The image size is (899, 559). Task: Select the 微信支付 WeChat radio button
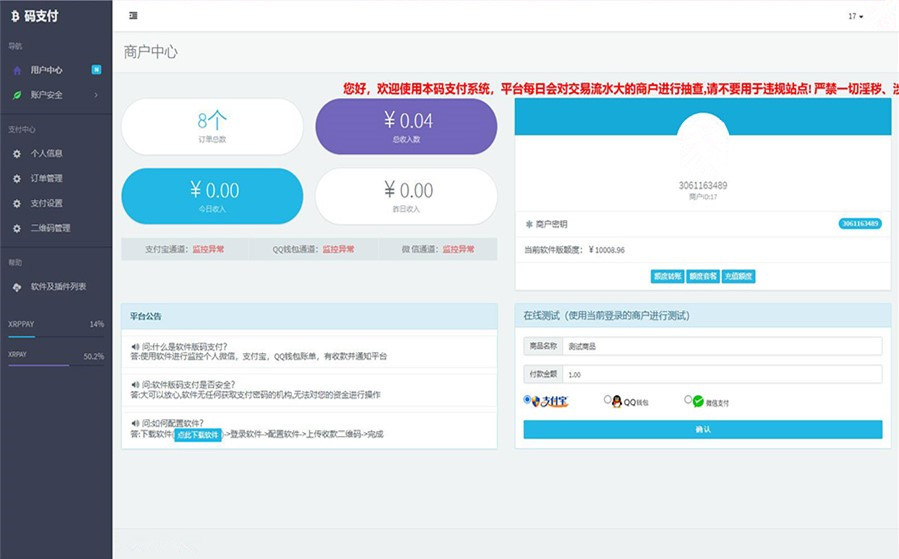(x=688, y=400)
